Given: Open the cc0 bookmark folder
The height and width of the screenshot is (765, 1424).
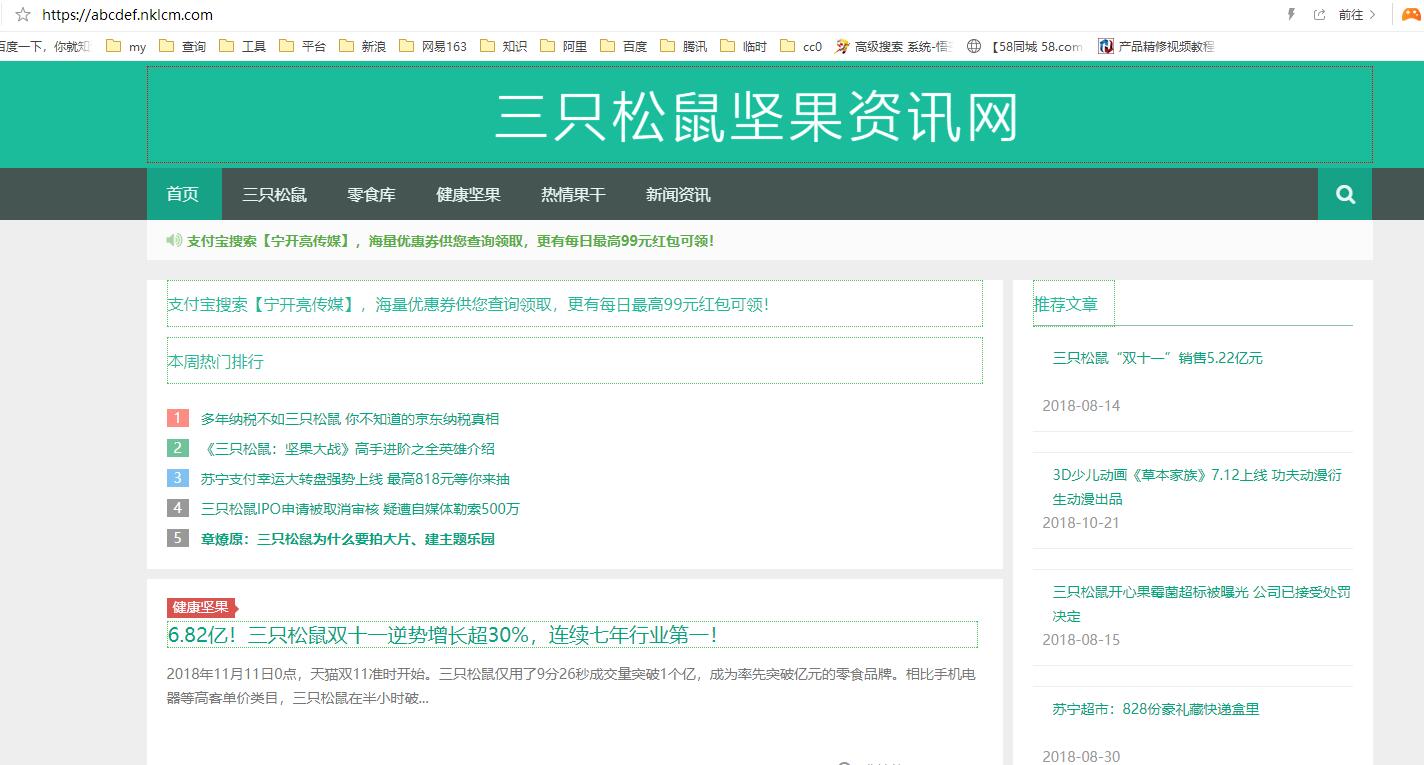Looking at the screenshot, I should (x=801, y=46).
